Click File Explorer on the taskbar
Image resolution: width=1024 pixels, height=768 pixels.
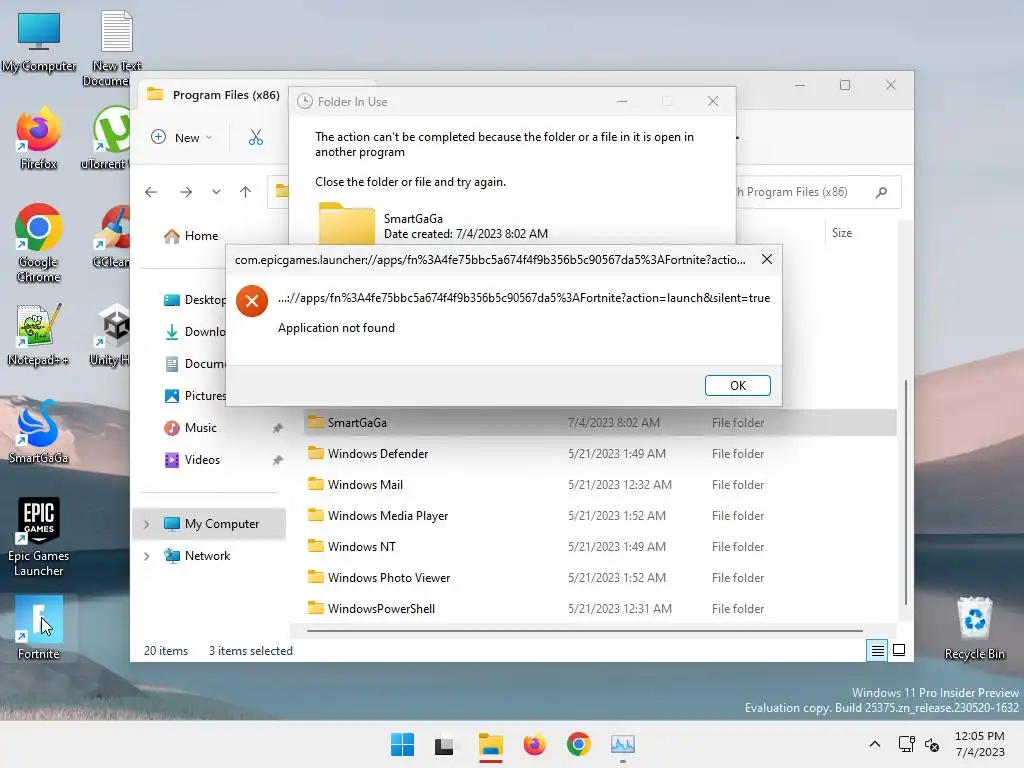click(x=490, y=744)
